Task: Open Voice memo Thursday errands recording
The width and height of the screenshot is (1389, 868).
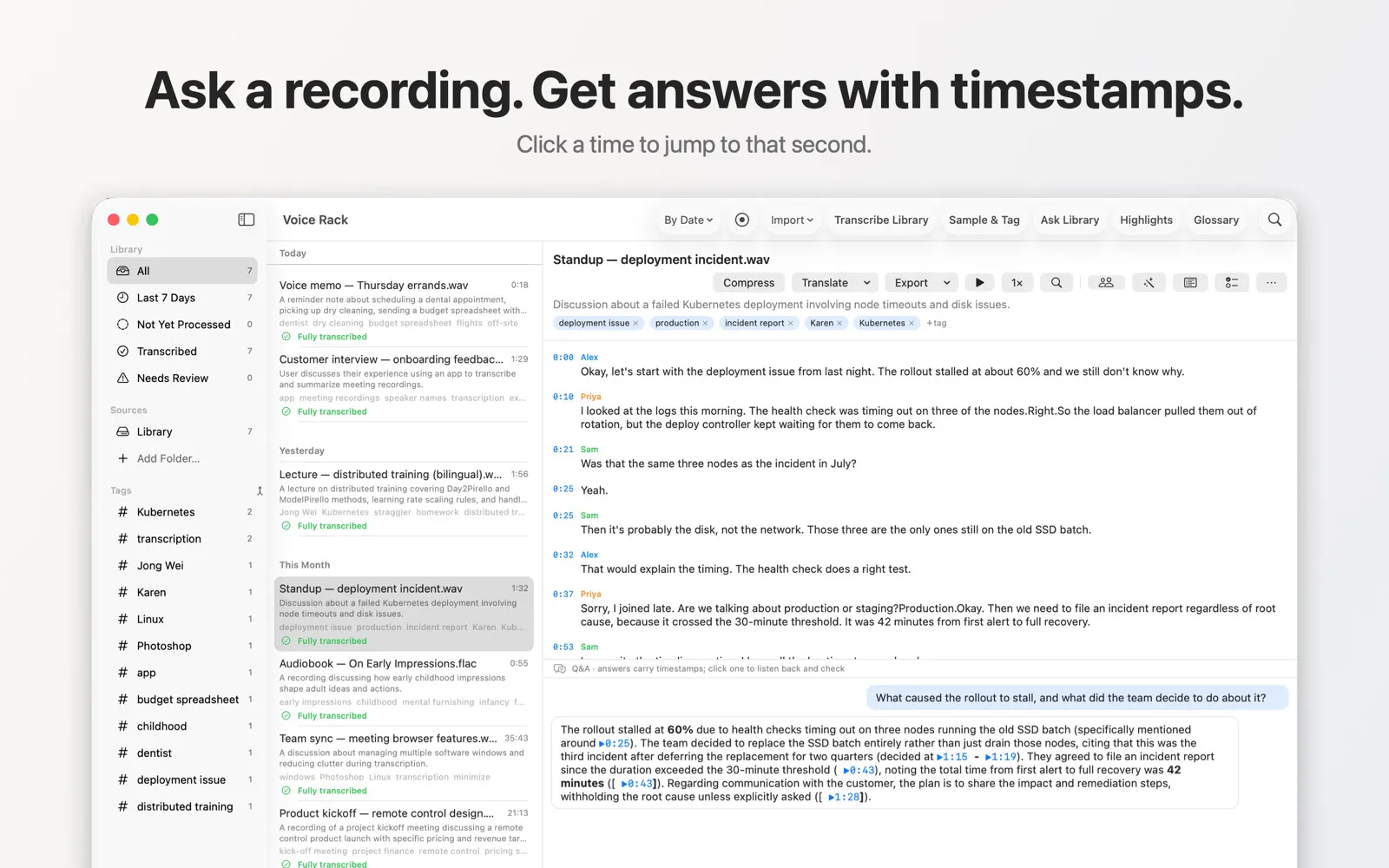Action: coord(404,310)
